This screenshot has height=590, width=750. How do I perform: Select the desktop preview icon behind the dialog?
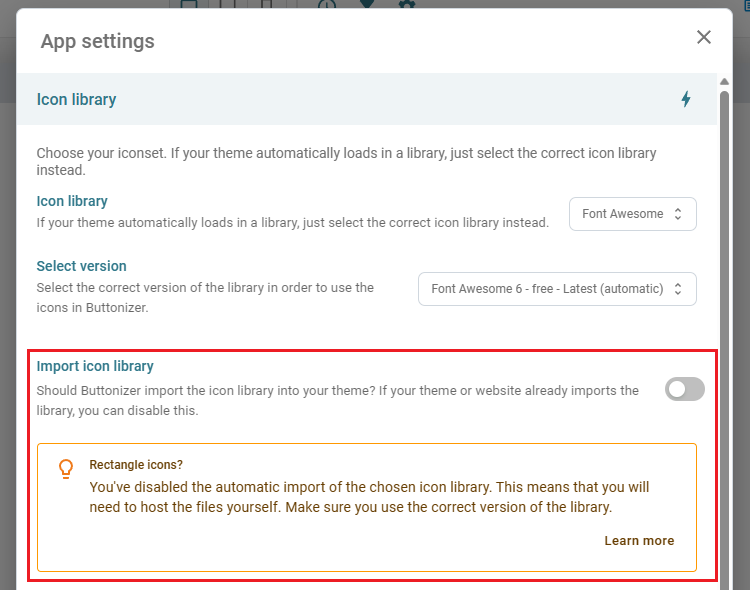click(x=189, y=4)
